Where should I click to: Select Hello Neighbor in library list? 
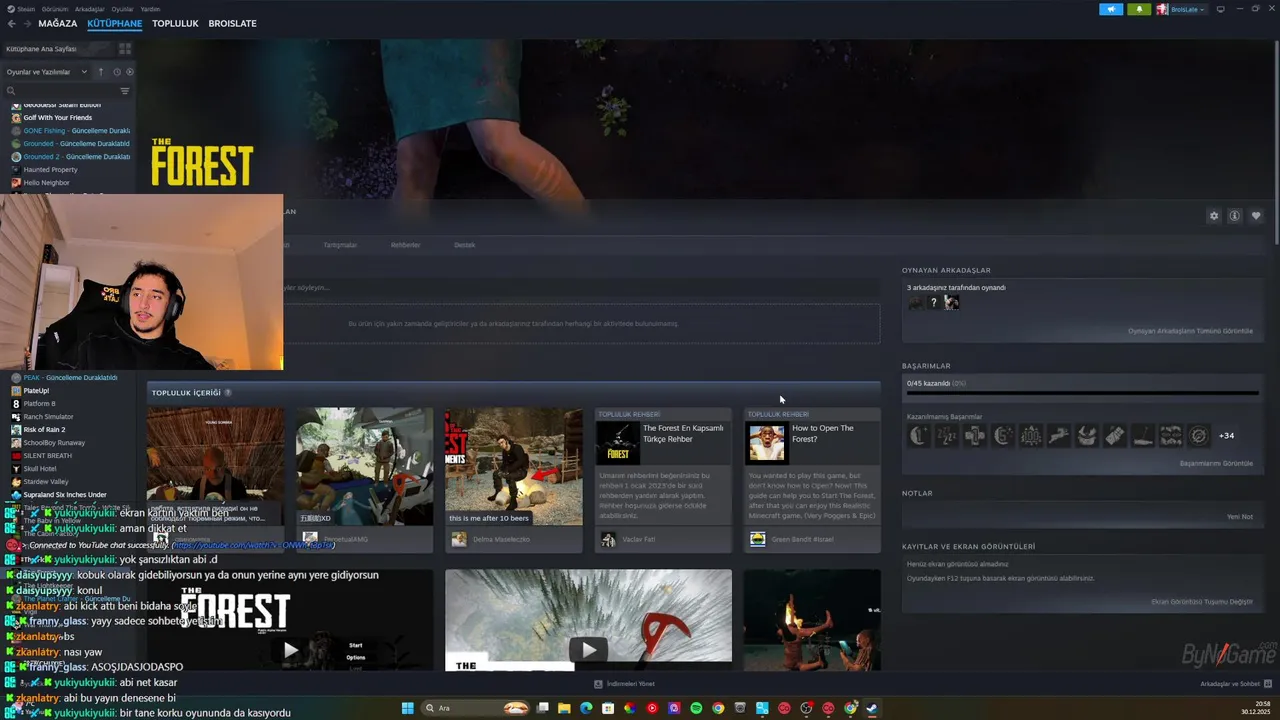coord(46,182)
